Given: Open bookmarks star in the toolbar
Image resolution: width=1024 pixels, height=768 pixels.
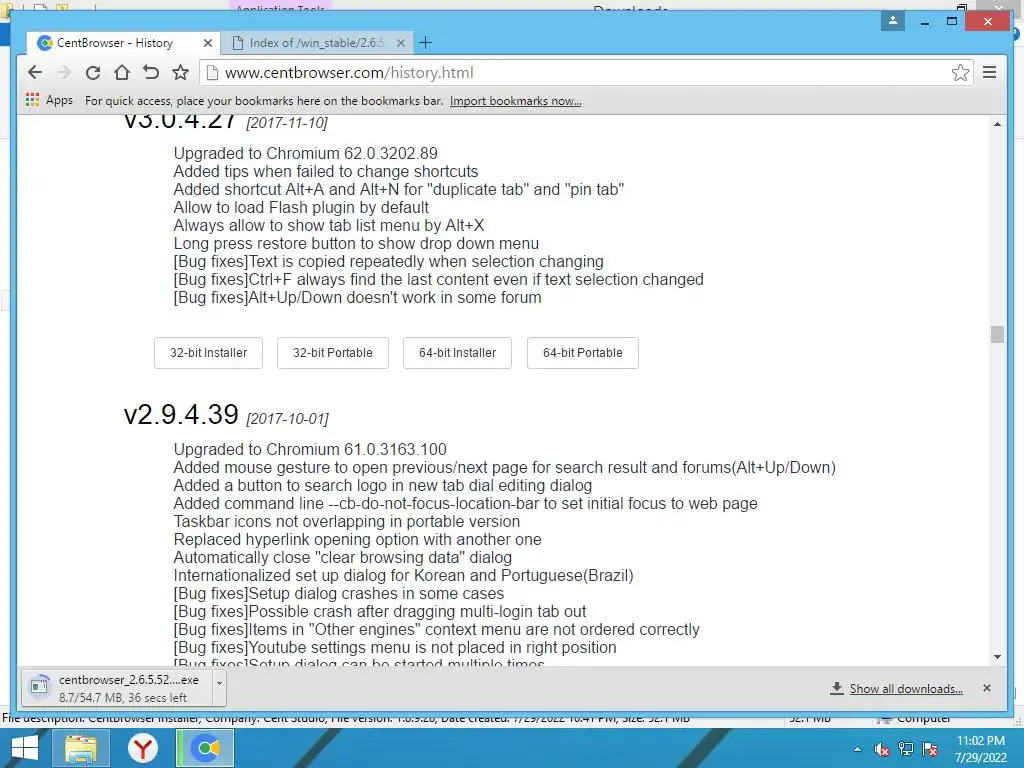Looking at the screenshot, I should 180,72.
